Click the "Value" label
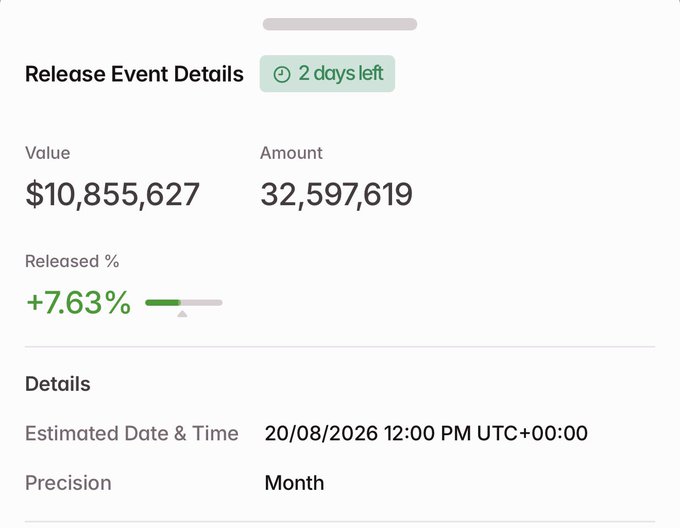The height and width of the screenshot is (528, 680). 48,153
